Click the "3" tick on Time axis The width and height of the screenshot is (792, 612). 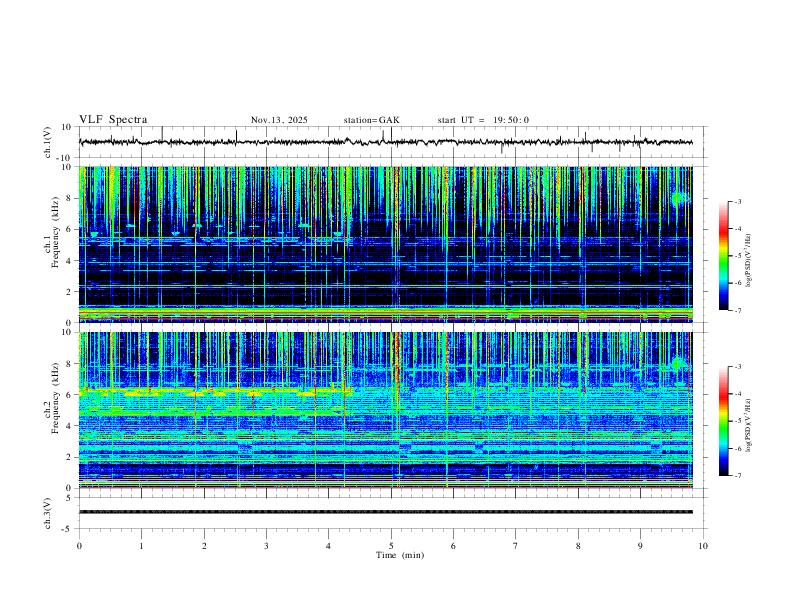coord(266,546)
